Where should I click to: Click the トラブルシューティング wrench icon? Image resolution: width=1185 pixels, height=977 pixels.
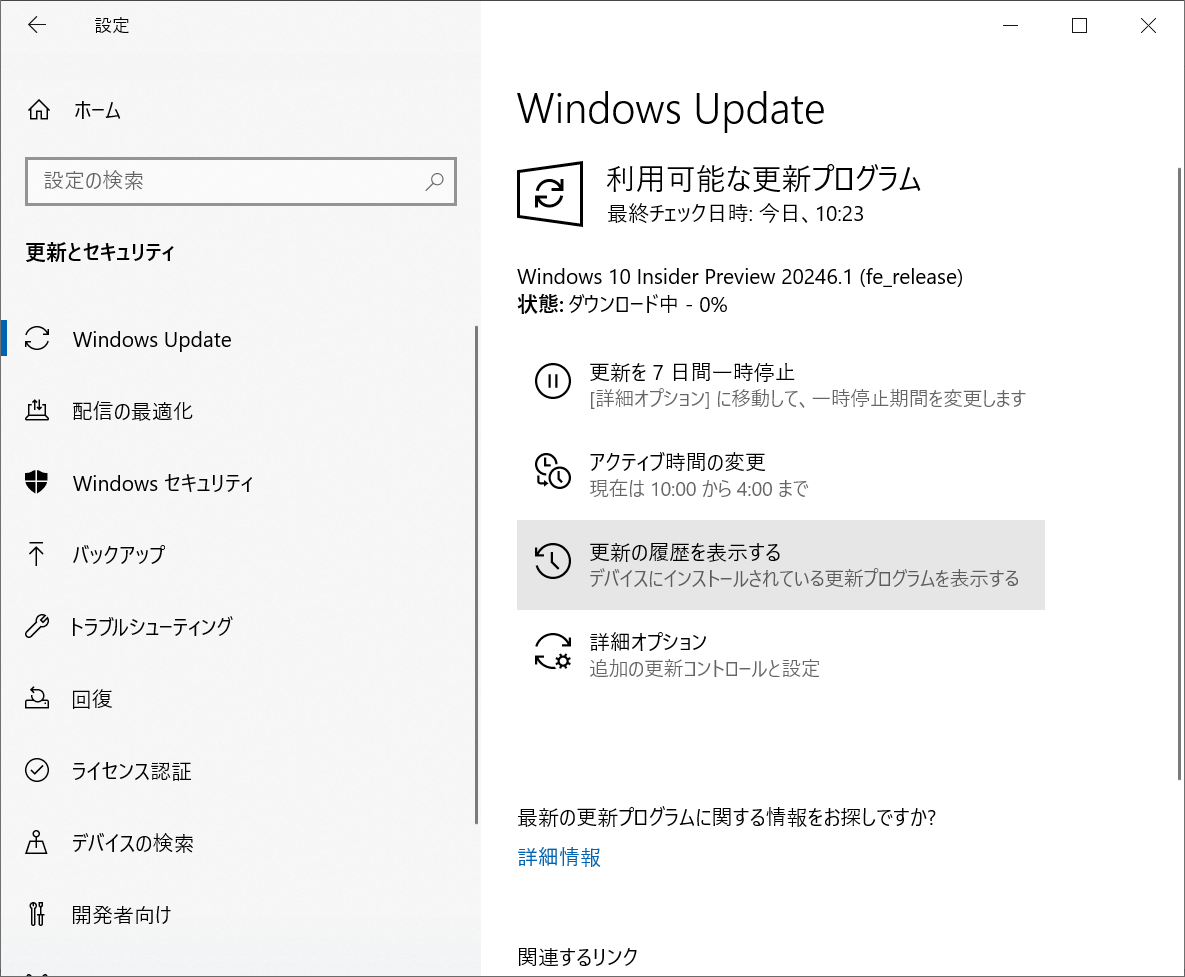(x=37, y=626)
